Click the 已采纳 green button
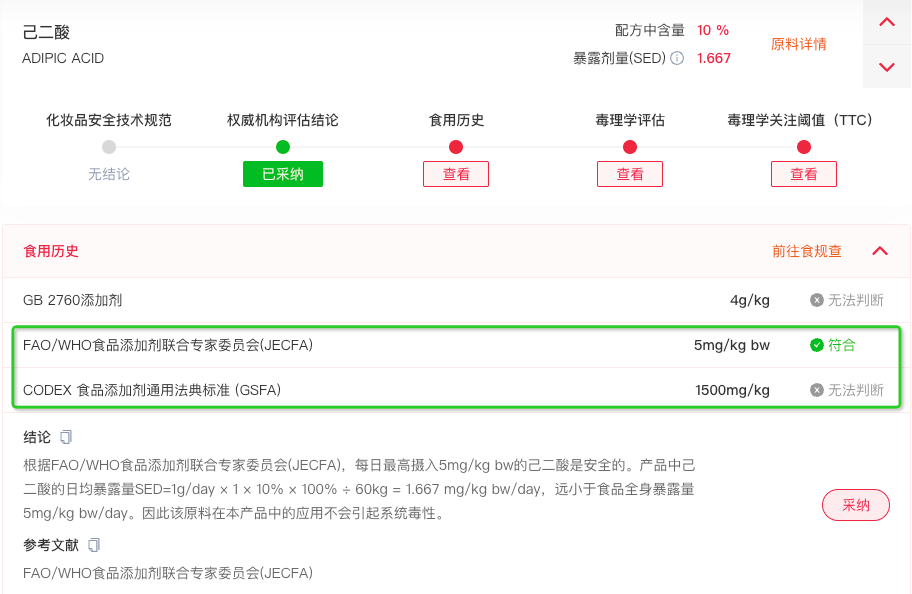The image size is (912, 594). (282, 174)
